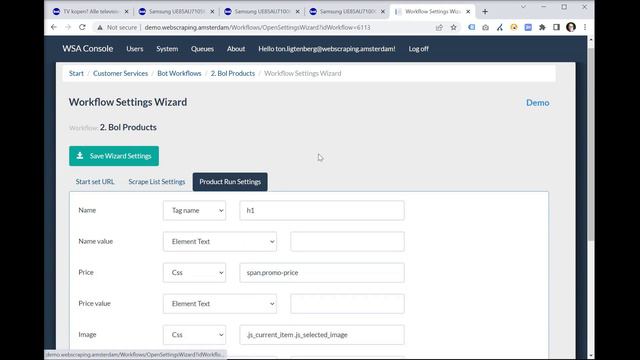Open the extensions puzzle icon
The image size is (640, 360).
542,27
